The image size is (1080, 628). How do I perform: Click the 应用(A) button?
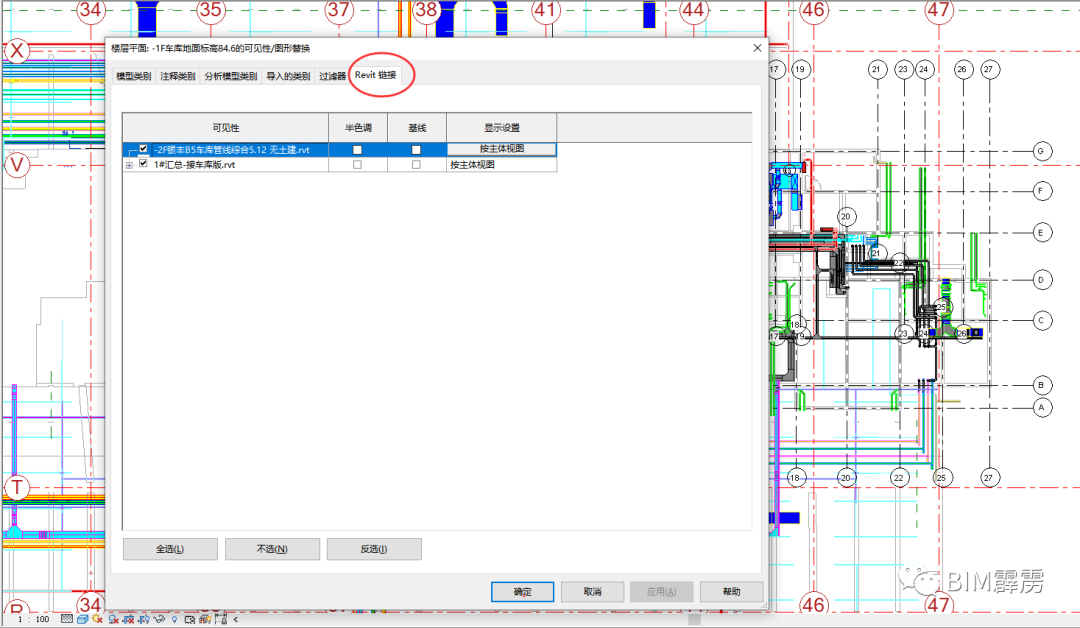(661, 592)
